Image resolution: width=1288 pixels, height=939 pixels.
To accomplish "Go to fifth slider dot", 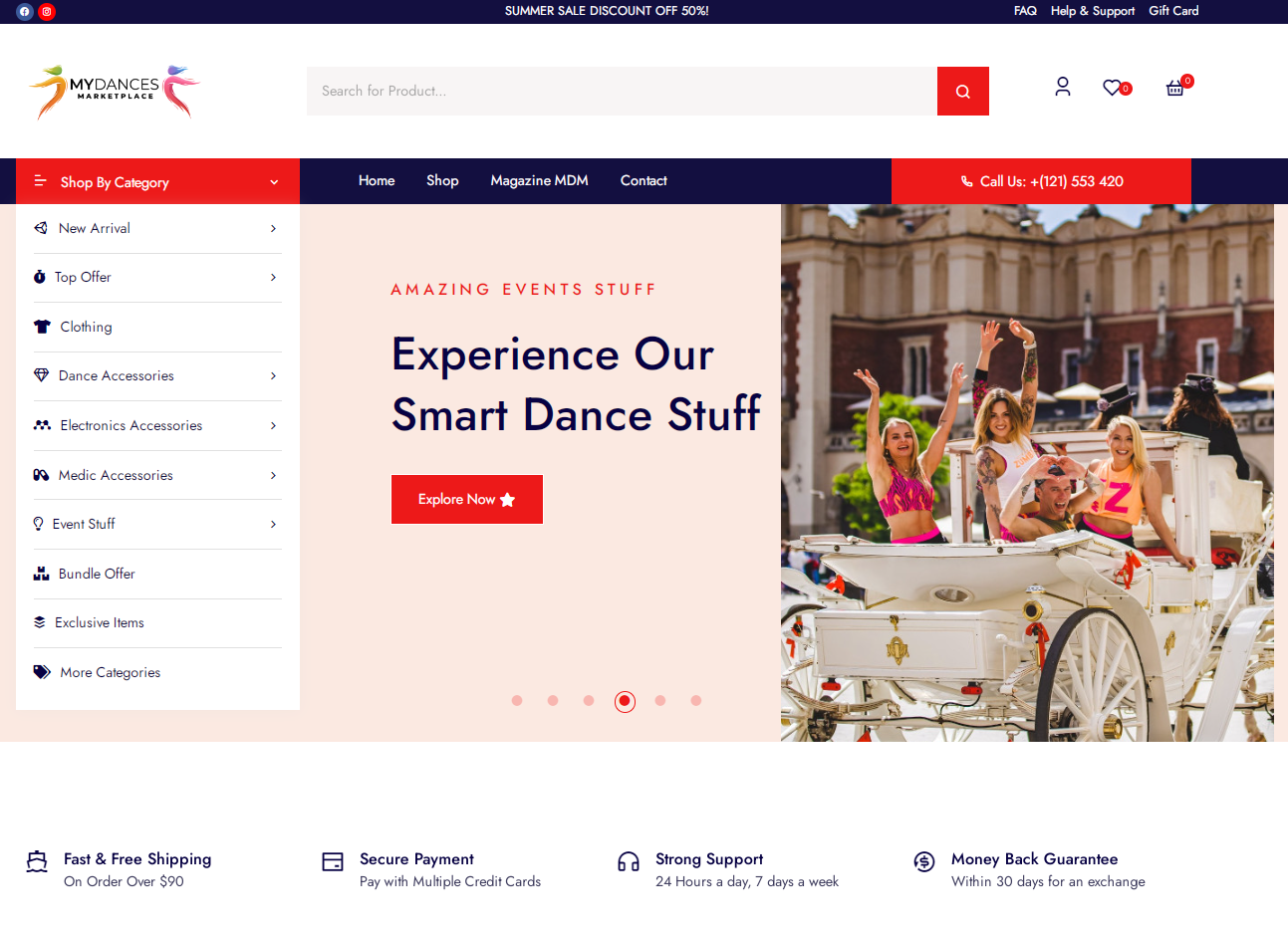I will (660, 701).
